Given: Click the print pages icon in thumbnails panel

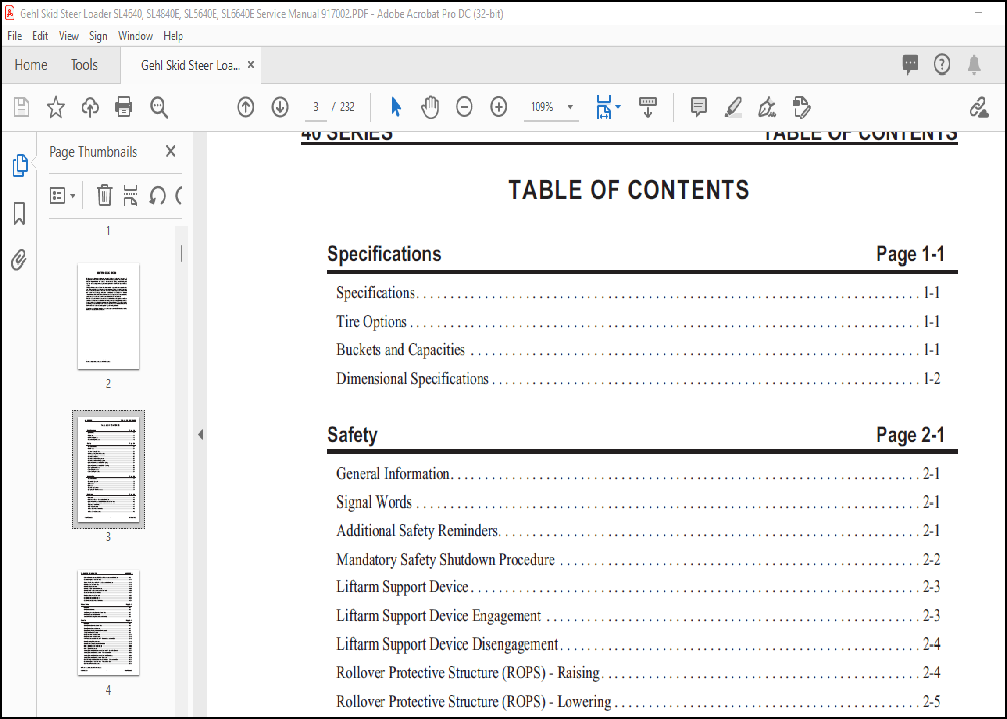Looking at the screenshot, I should click(130, 195).
